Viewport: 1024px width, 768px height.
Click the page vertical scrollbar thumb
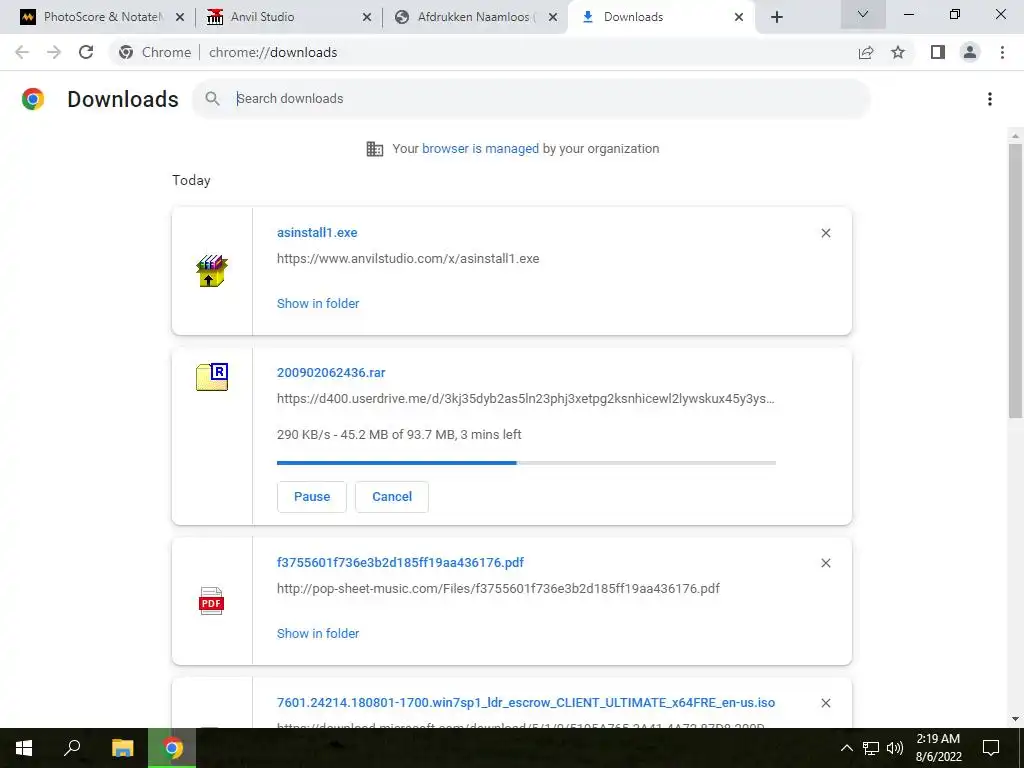(x=1015, y=281)
